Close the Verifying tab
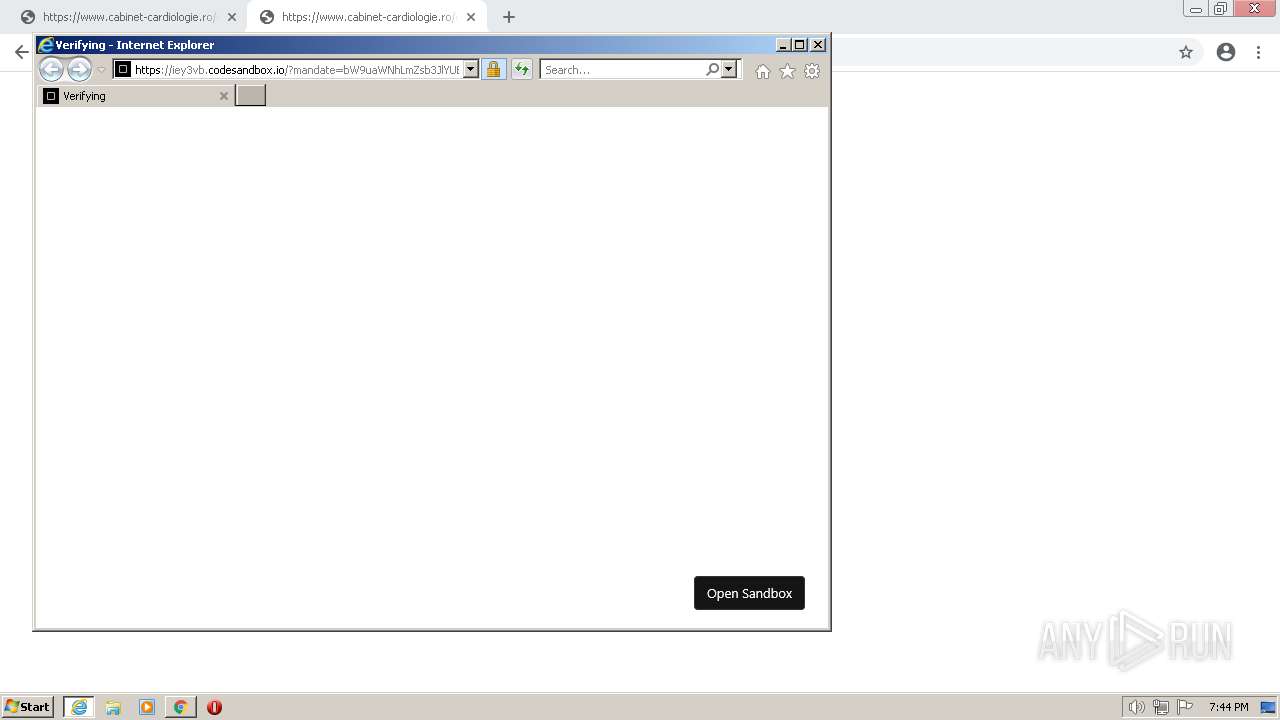 (224, 96)
